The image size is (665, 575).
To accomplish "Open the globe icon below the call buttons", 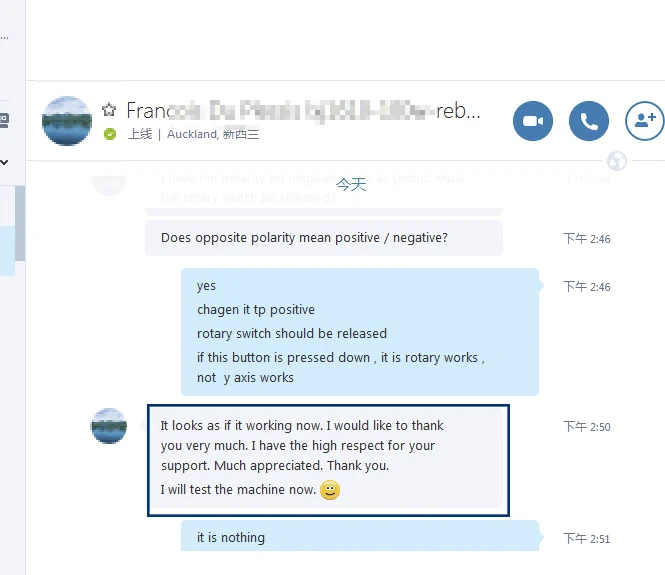I will (x=616, y=161).
